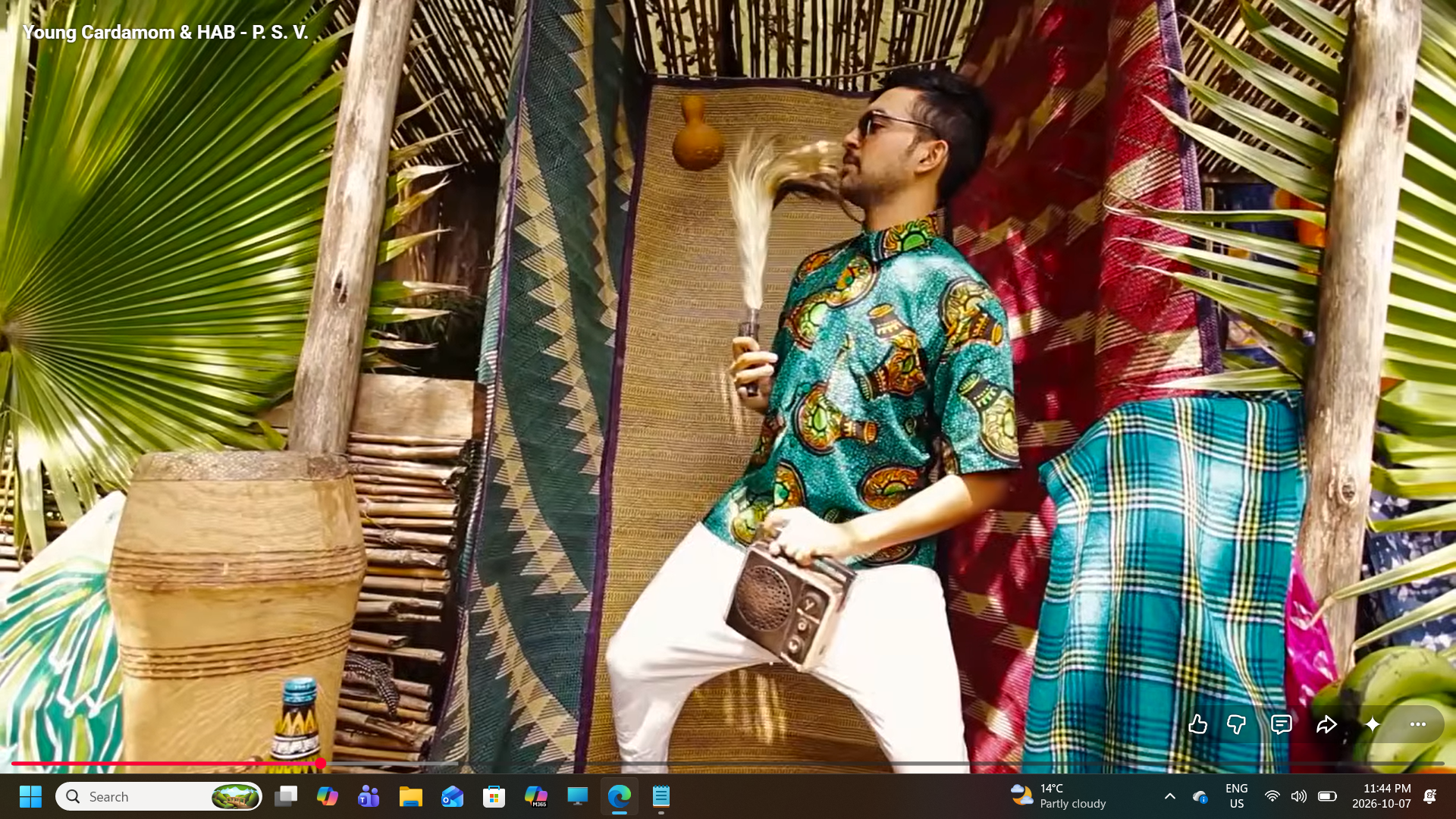Click the OneDrive cloud tray icon
The image size is (1456, 819).
1200,796
